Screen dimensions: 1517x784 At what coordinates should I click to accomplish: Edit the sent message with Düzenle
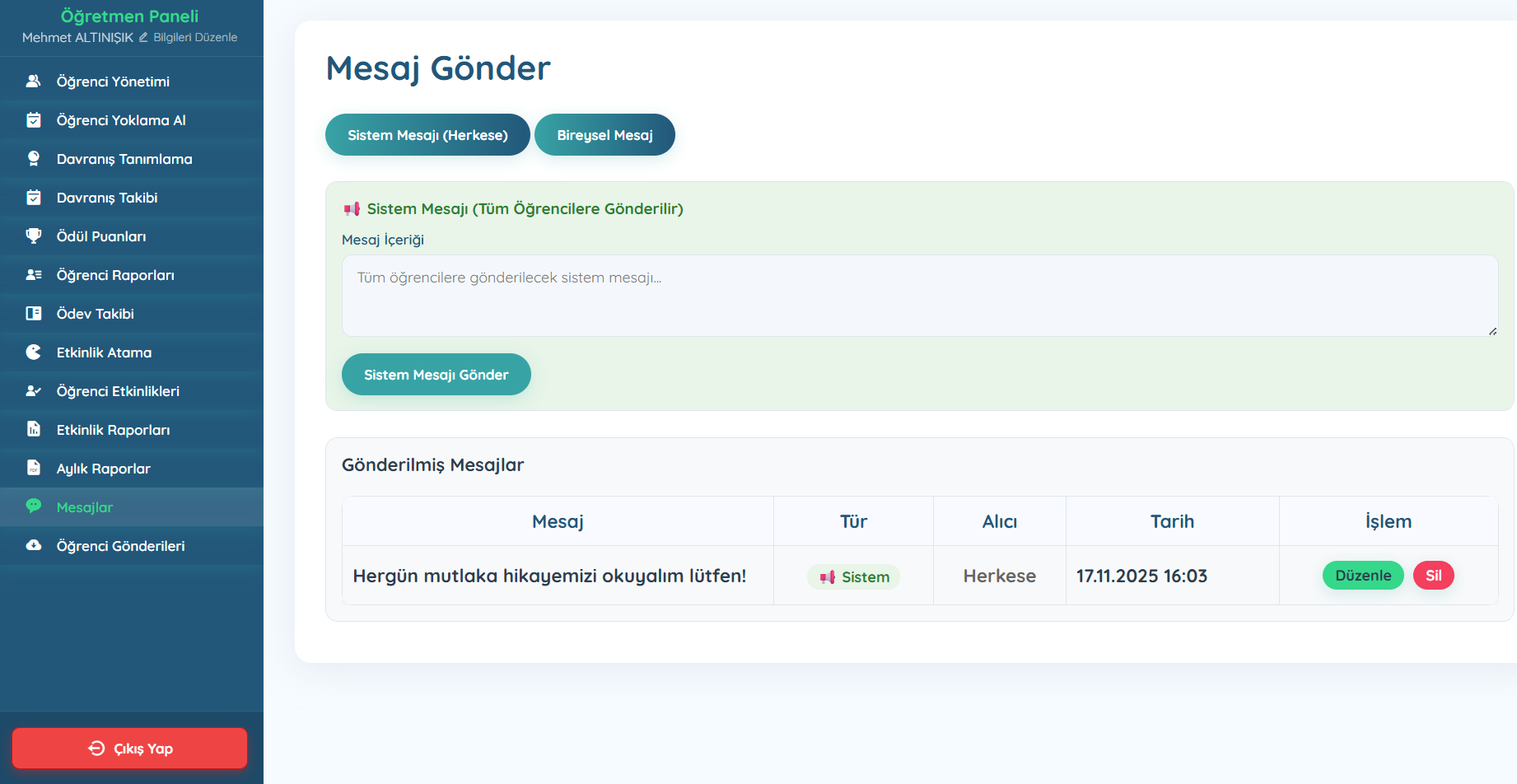[x=1363, y=576]
